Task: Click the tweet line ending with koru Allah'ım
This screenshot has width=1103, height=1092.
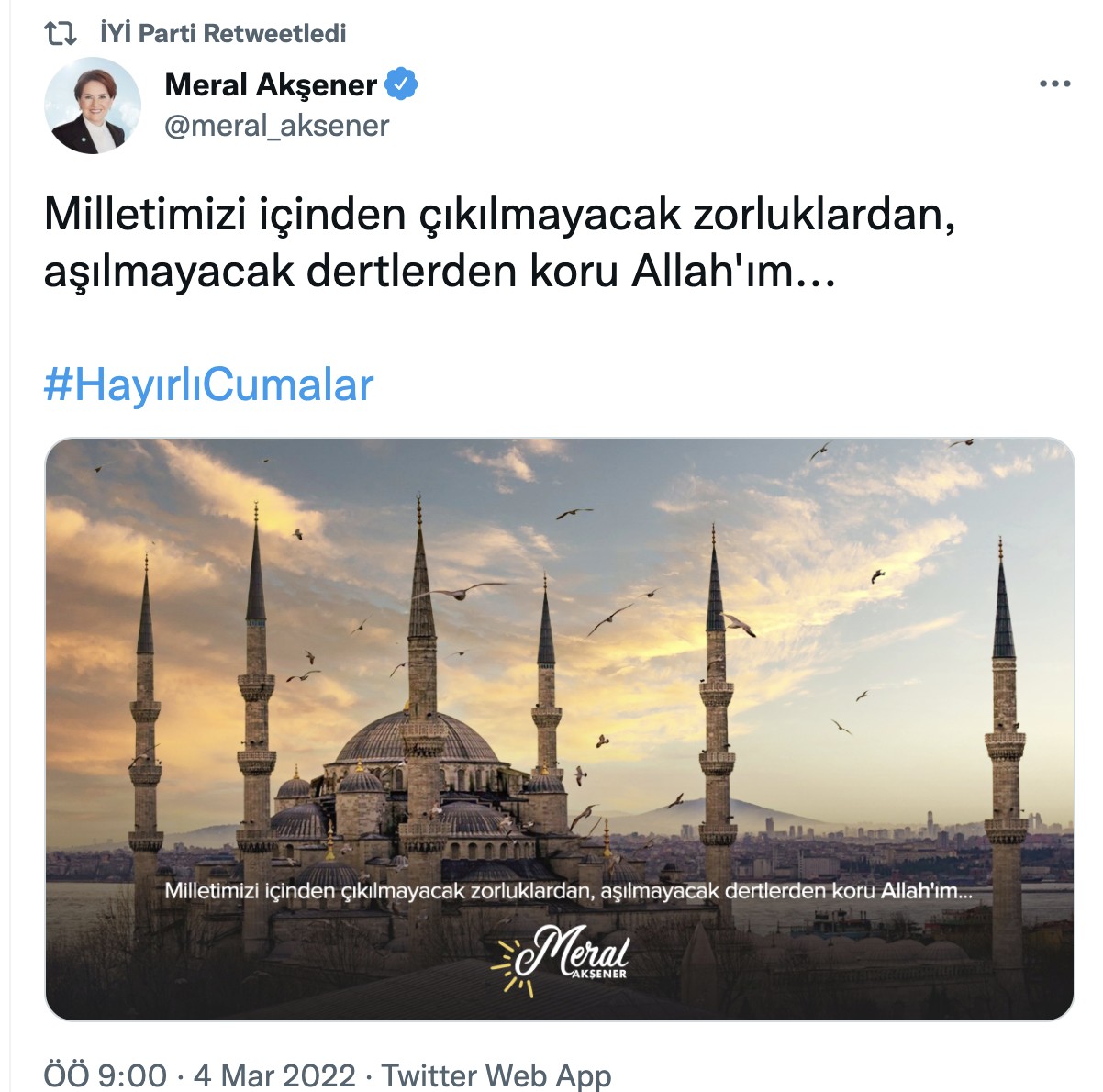Action: click(440, 272)
